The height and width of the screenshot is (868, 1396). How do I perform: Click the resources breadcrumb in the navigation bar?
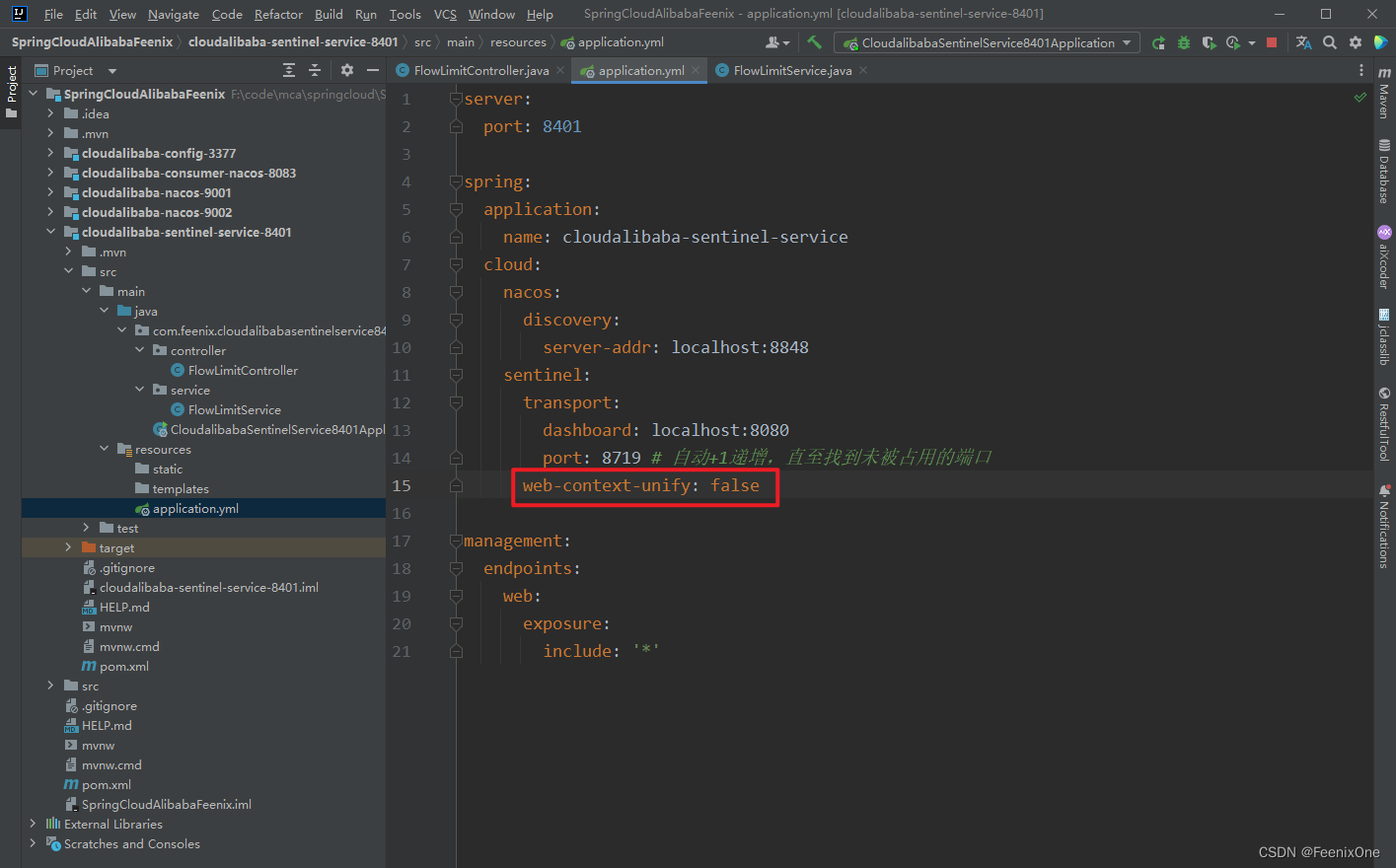point(518,42)
